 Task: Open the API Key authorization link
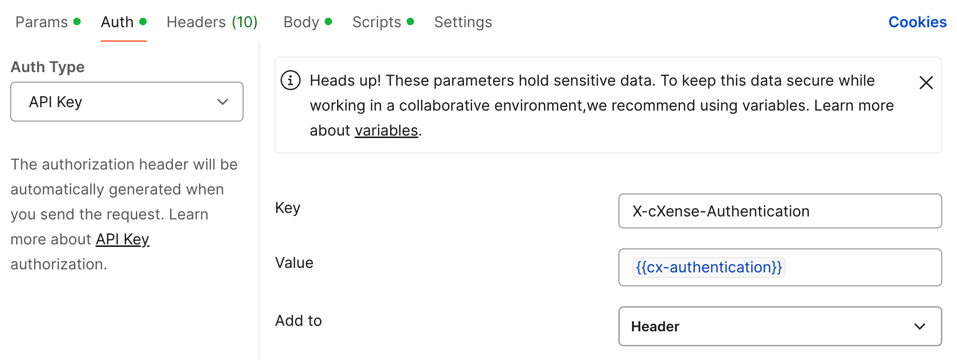[123, 240]
